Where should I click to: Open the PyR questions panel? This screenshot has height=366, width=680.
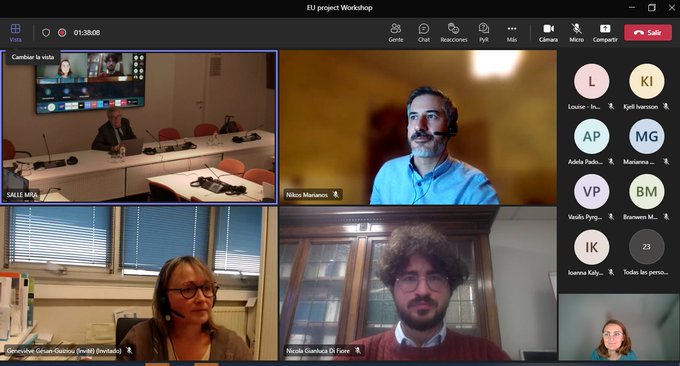(484, 33)
